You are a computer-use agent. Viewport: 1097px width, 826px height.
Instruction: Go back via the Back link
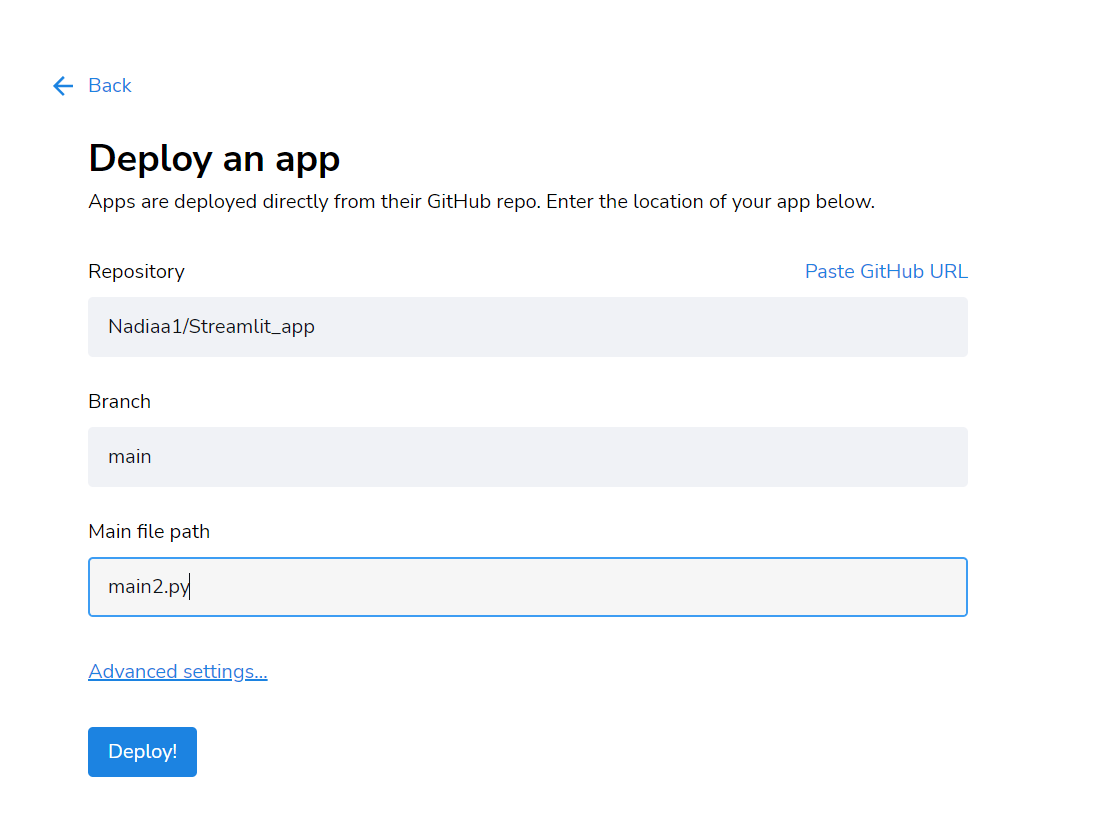(x=109, y=85)
